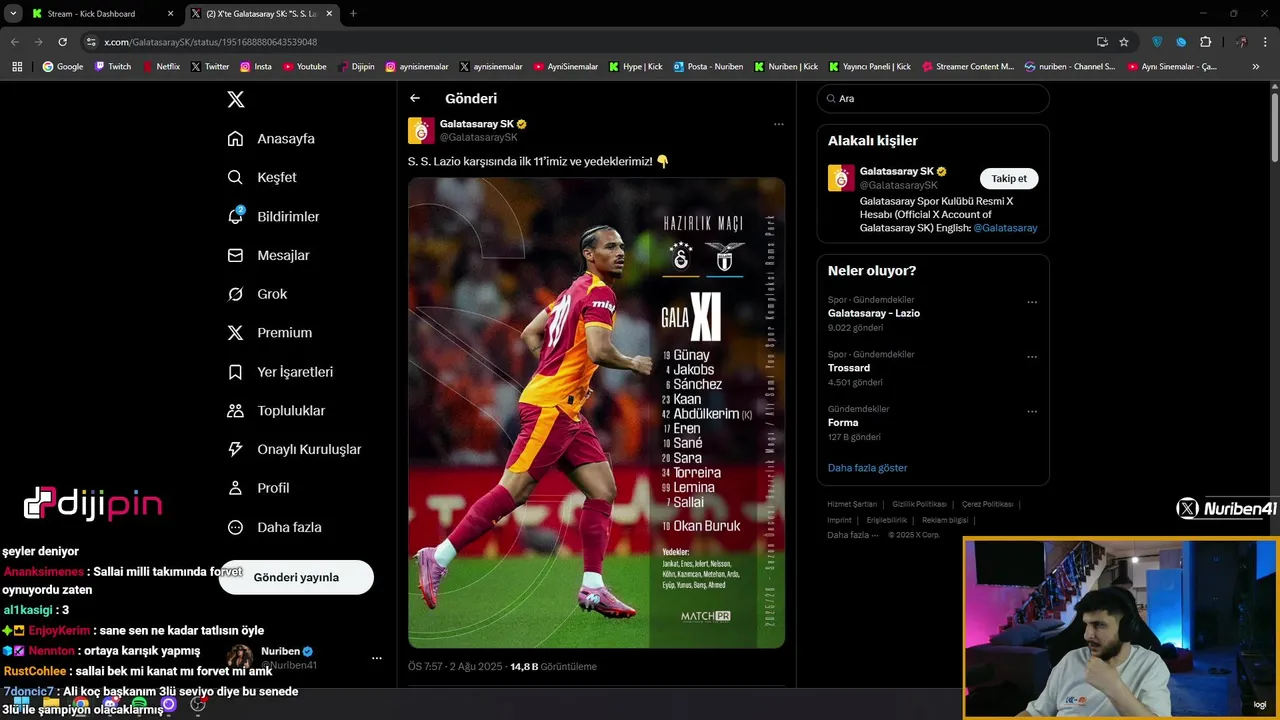Open the @Galatasaray English account link
Screen dimensions: 1280x720
[1005, 228]
